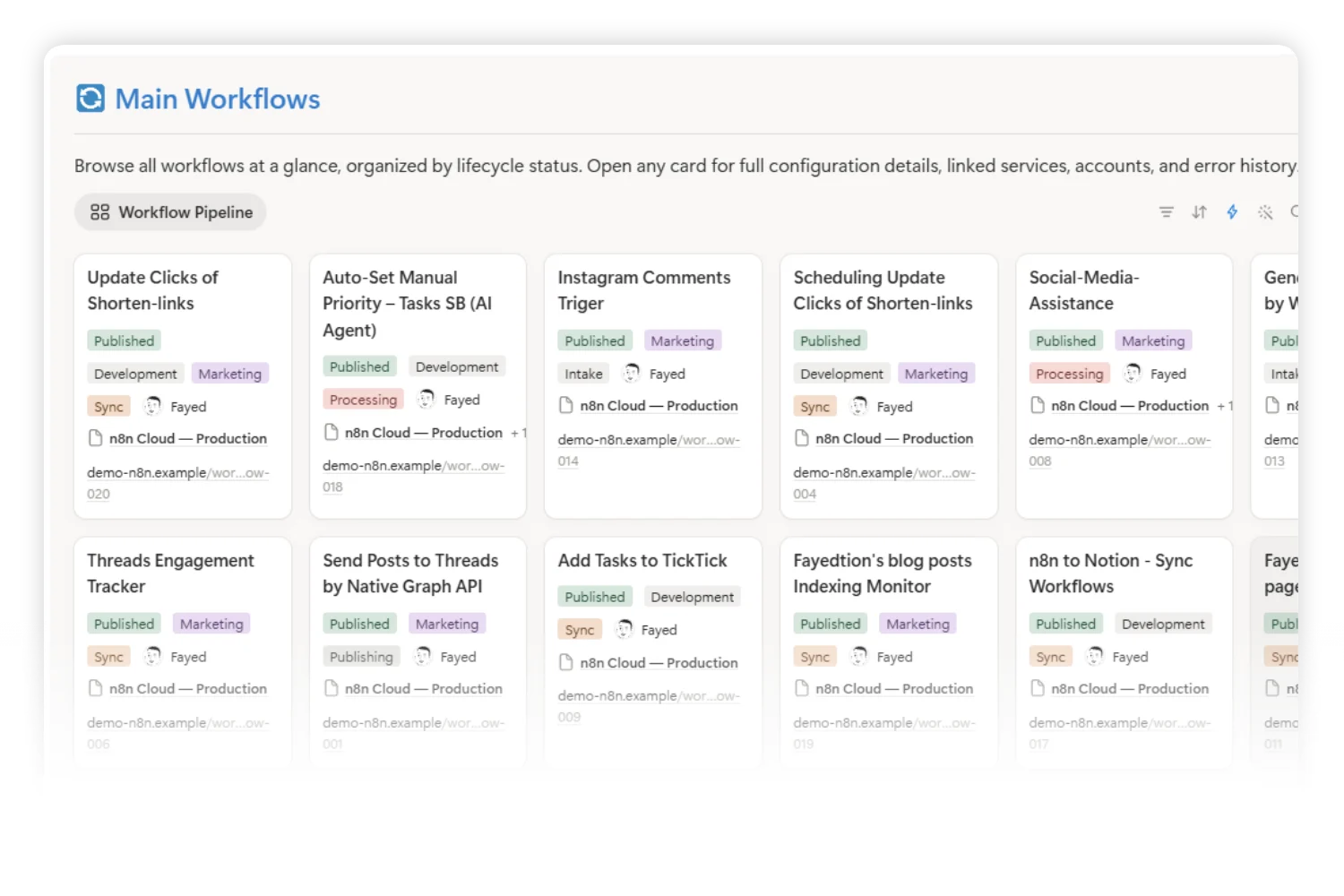Click Fayed avatar on Scheduling Update Clicks card

859,406
